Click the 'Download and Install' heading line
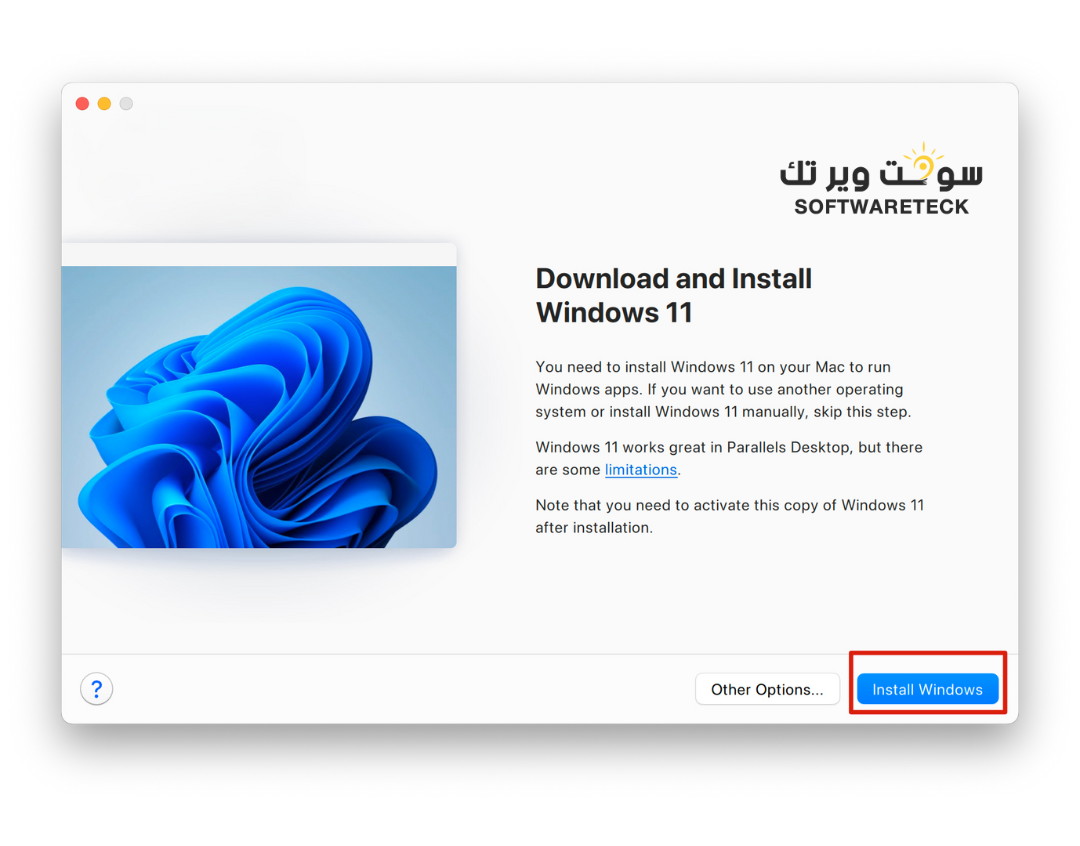Viewport: 1080px width, 846px height. click(673, 279)
